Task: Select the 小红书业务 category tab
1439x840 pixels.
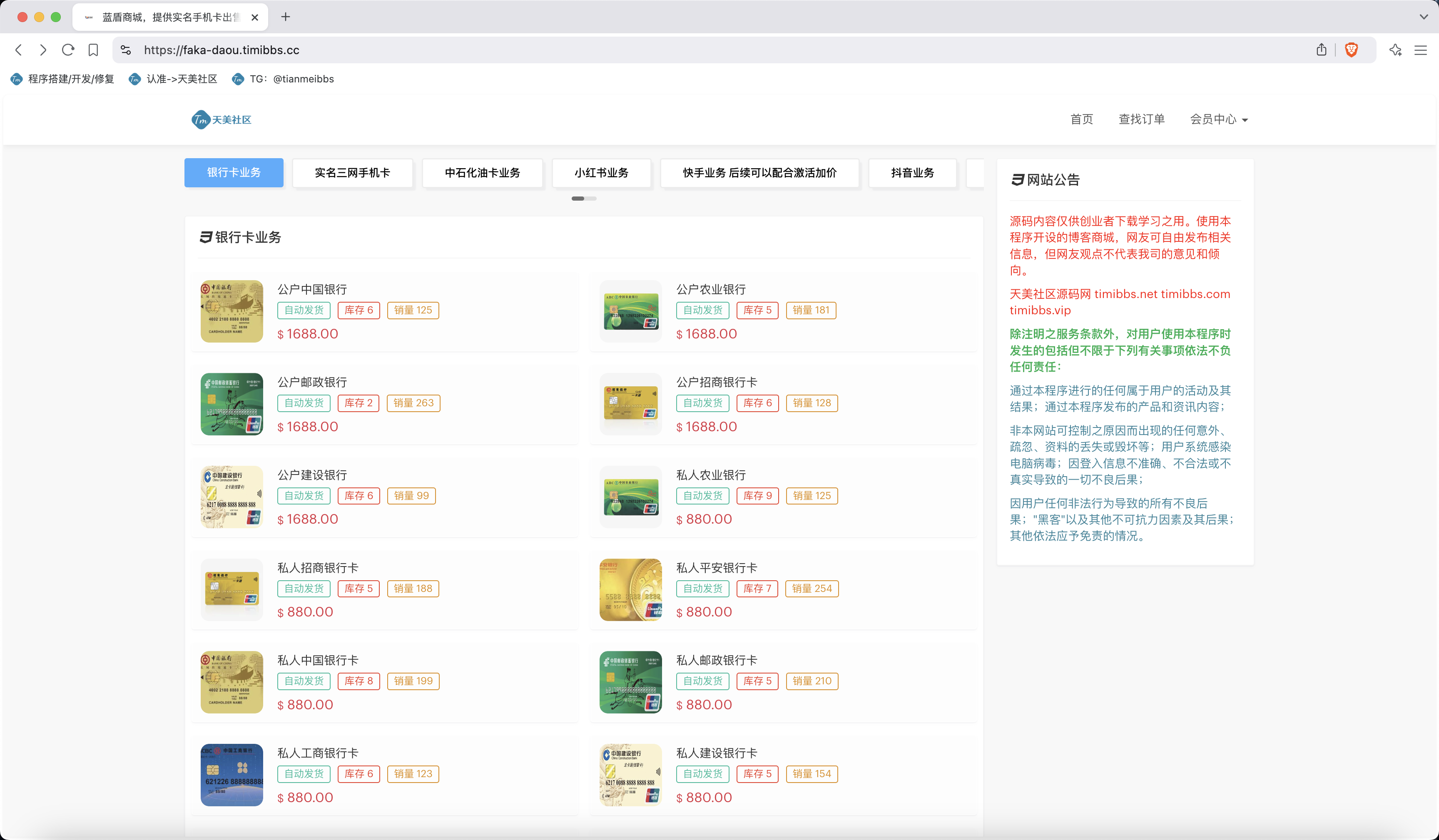Action: pos(601,172)
